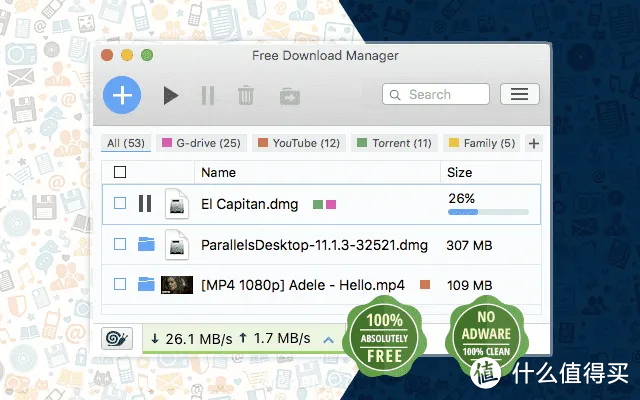Expand the speed panel chevron
Viewport: 640px width, 400px height.
coord(329,340)
